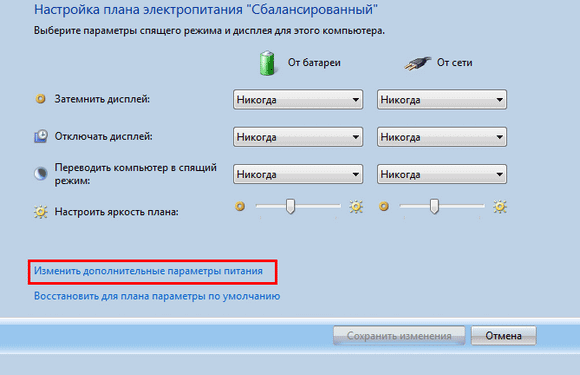The image size is (580, 375).
Task: Click the power plug icon
Action: point(417,63)
